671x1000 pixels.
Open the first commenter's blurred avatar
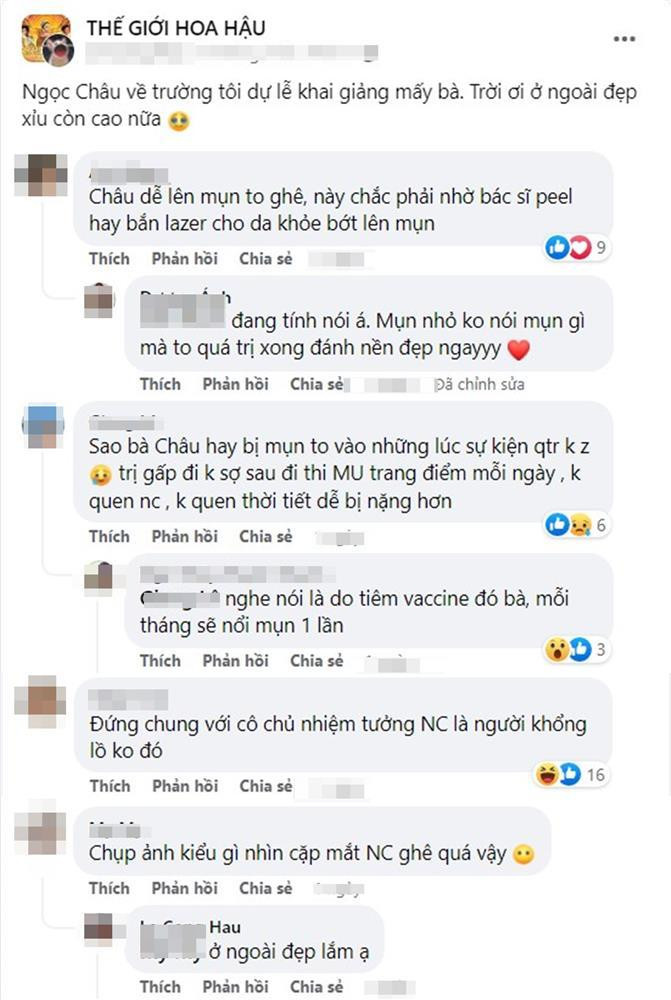click(41, 174)
